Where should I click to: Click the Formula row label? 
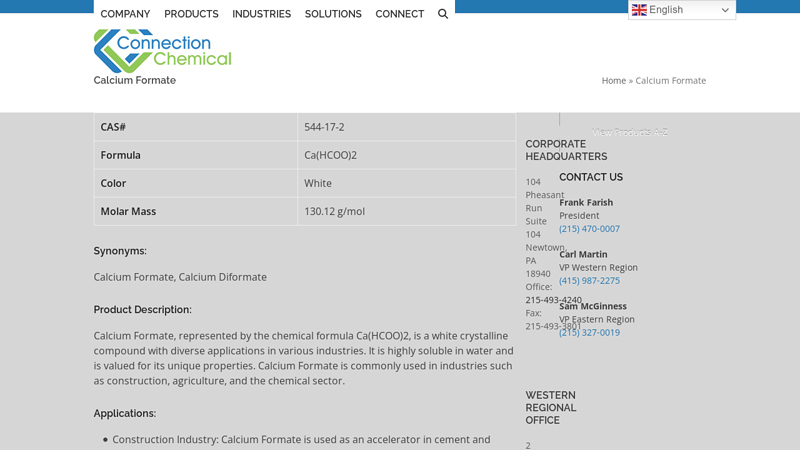click(120, 155)
